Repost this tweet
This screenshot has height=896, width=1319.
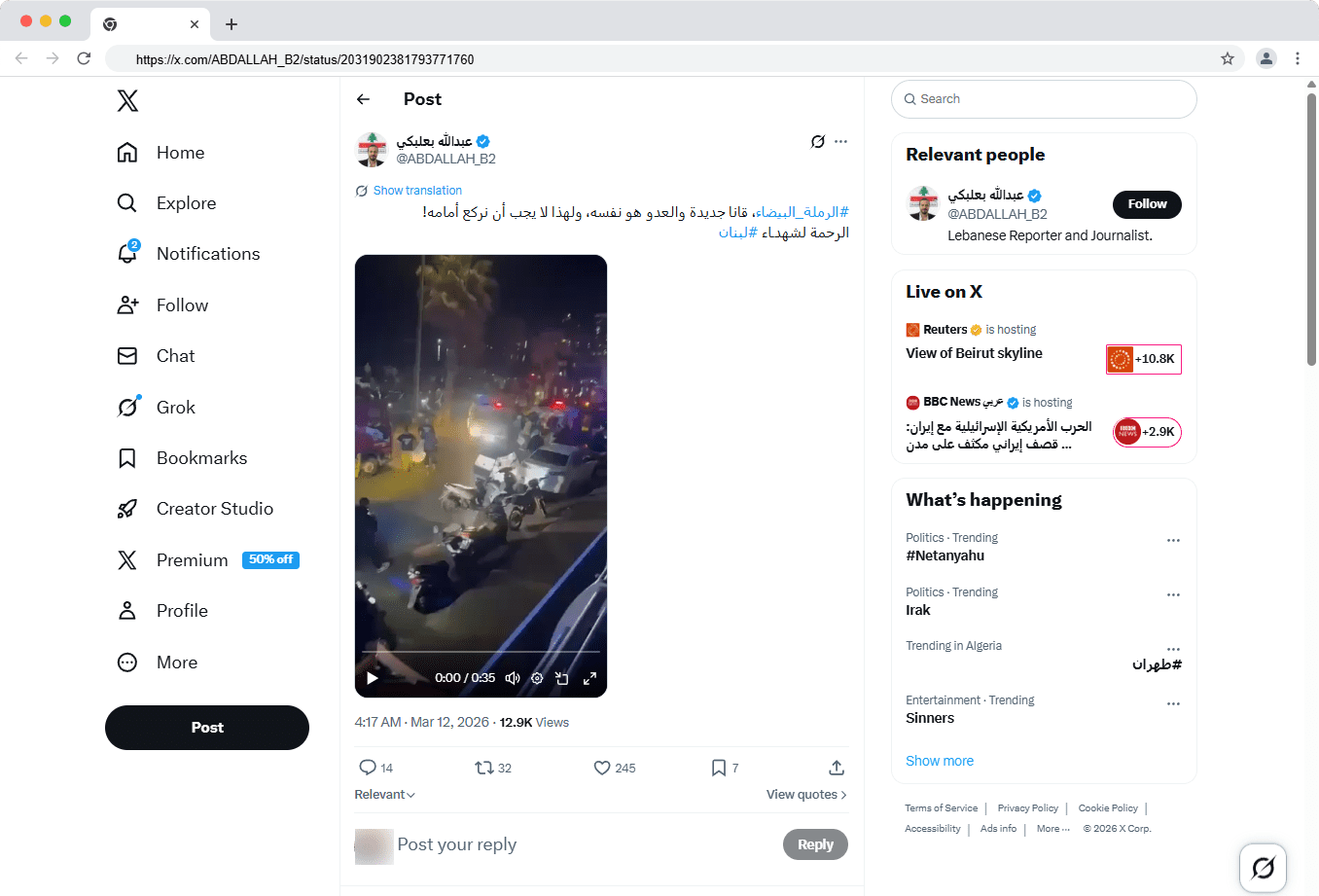click(x=483, y=768)
